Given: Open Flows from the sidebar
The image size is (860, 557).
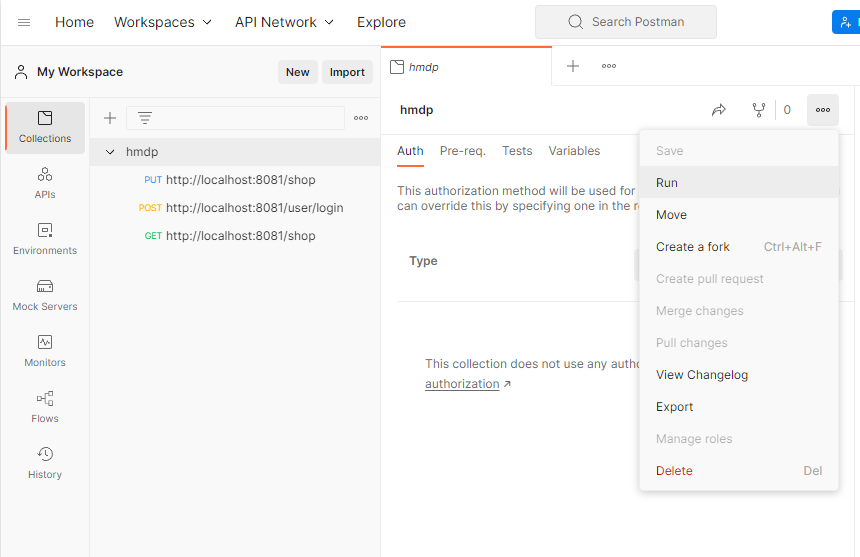Looking at the screenshot, I should click(x=45, y=406).
